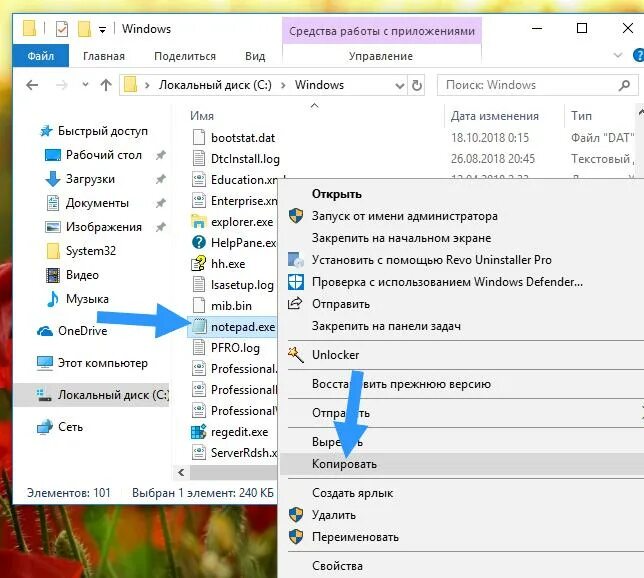Select the regedit.exe file icon

pos(199,432)
